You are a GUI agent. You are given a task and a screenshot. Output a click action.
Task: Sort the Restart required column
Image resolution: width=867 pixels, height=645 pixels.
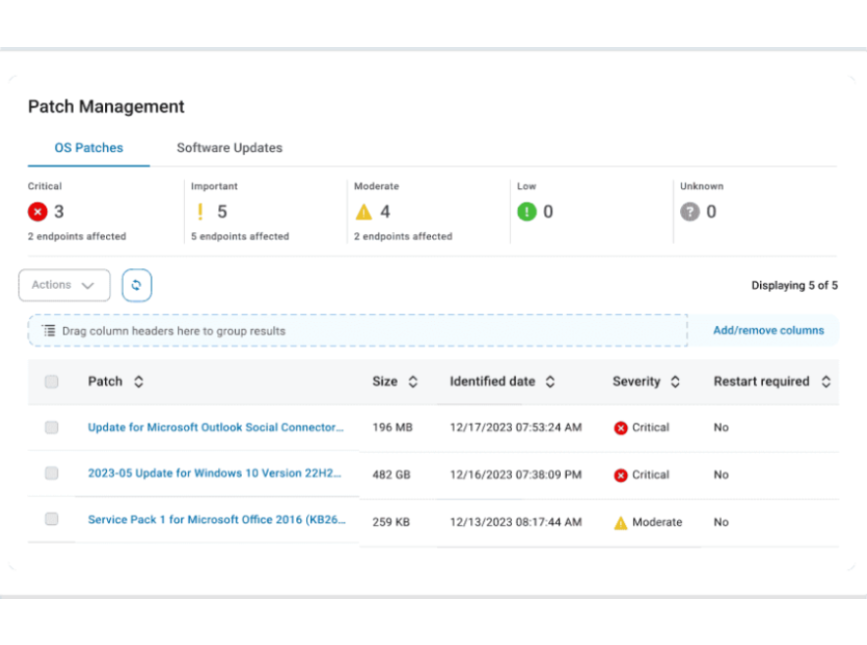826,382
